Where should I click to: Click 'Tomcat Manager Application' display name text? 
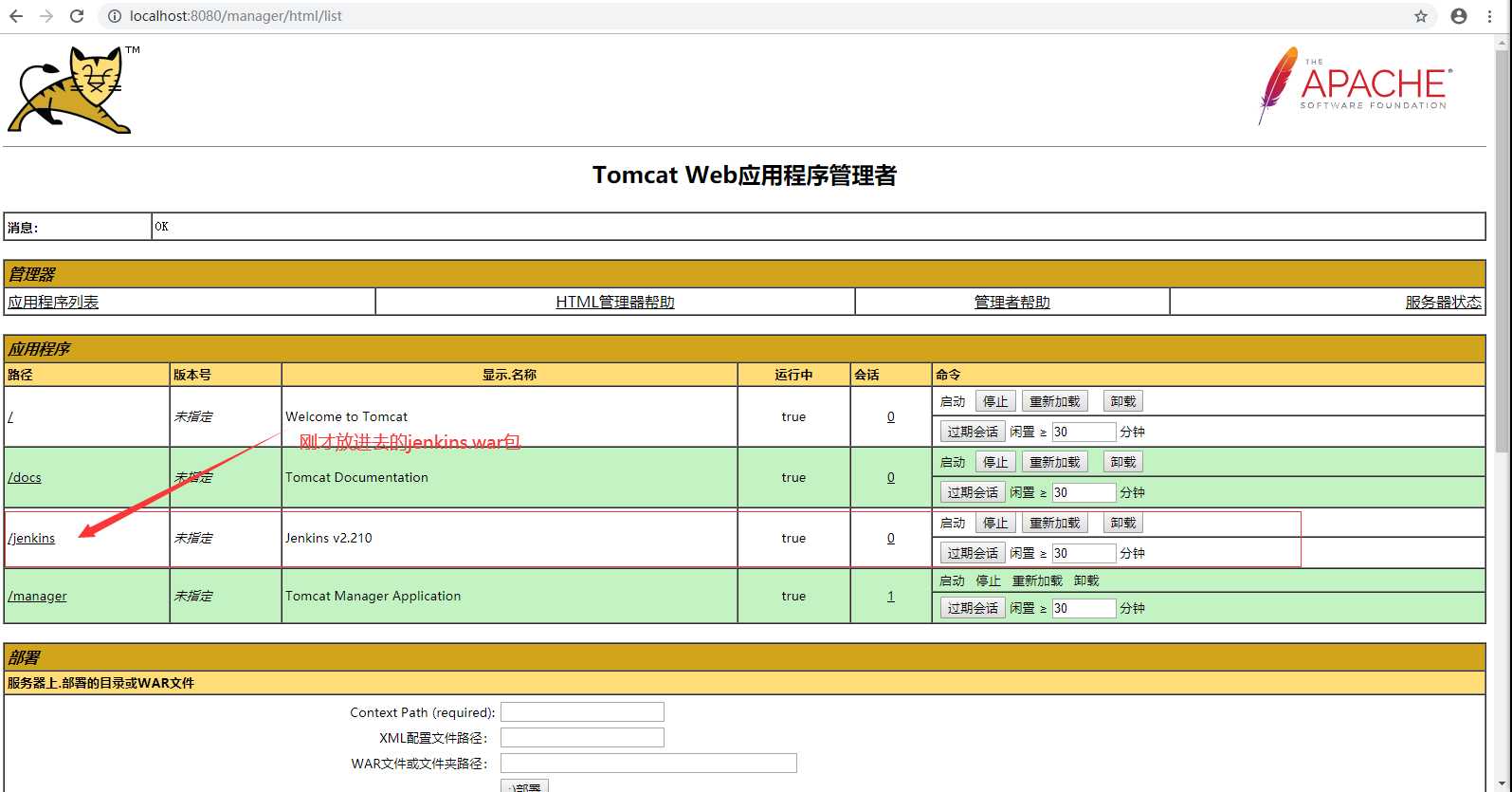point(373,596)
